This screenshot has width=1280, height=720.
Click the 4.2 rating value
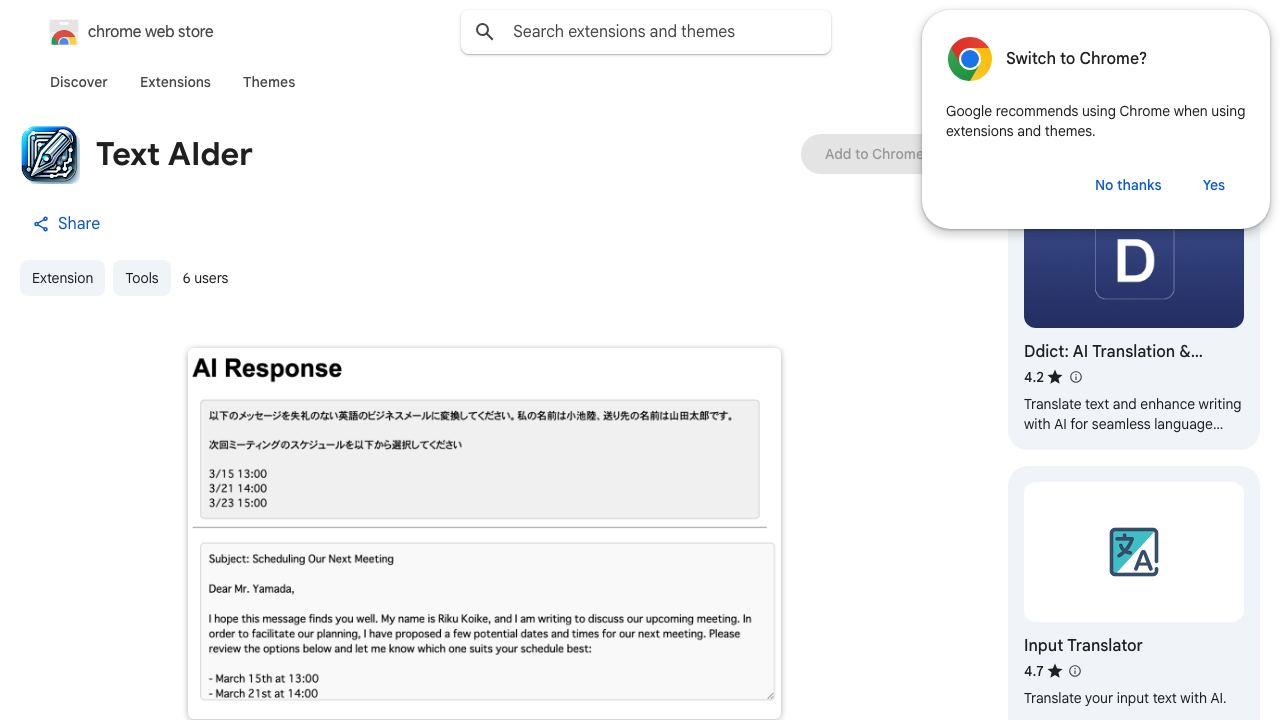click(1034, 377)
